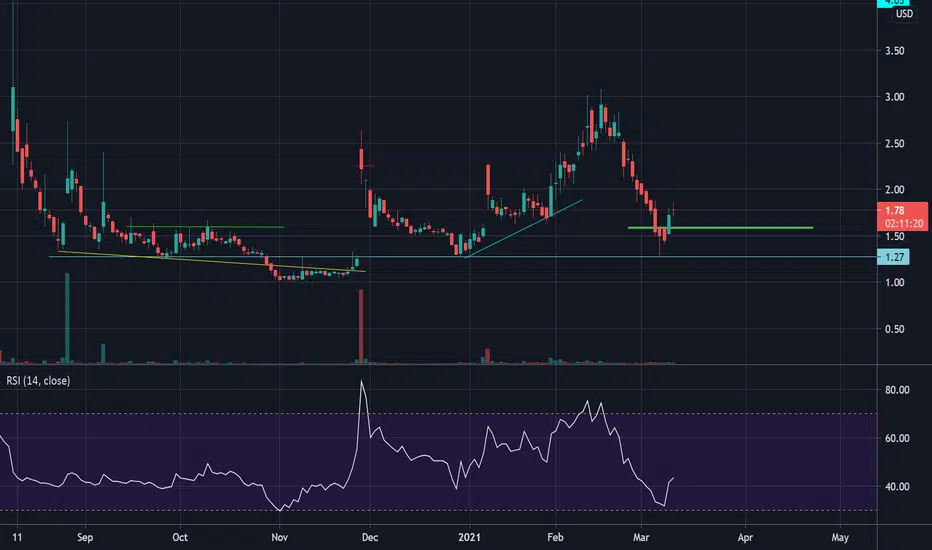The width and height of the screenshot is (932, 550).
Task: Click the tall green volume bar in late August
Action: tap(67, 318)
